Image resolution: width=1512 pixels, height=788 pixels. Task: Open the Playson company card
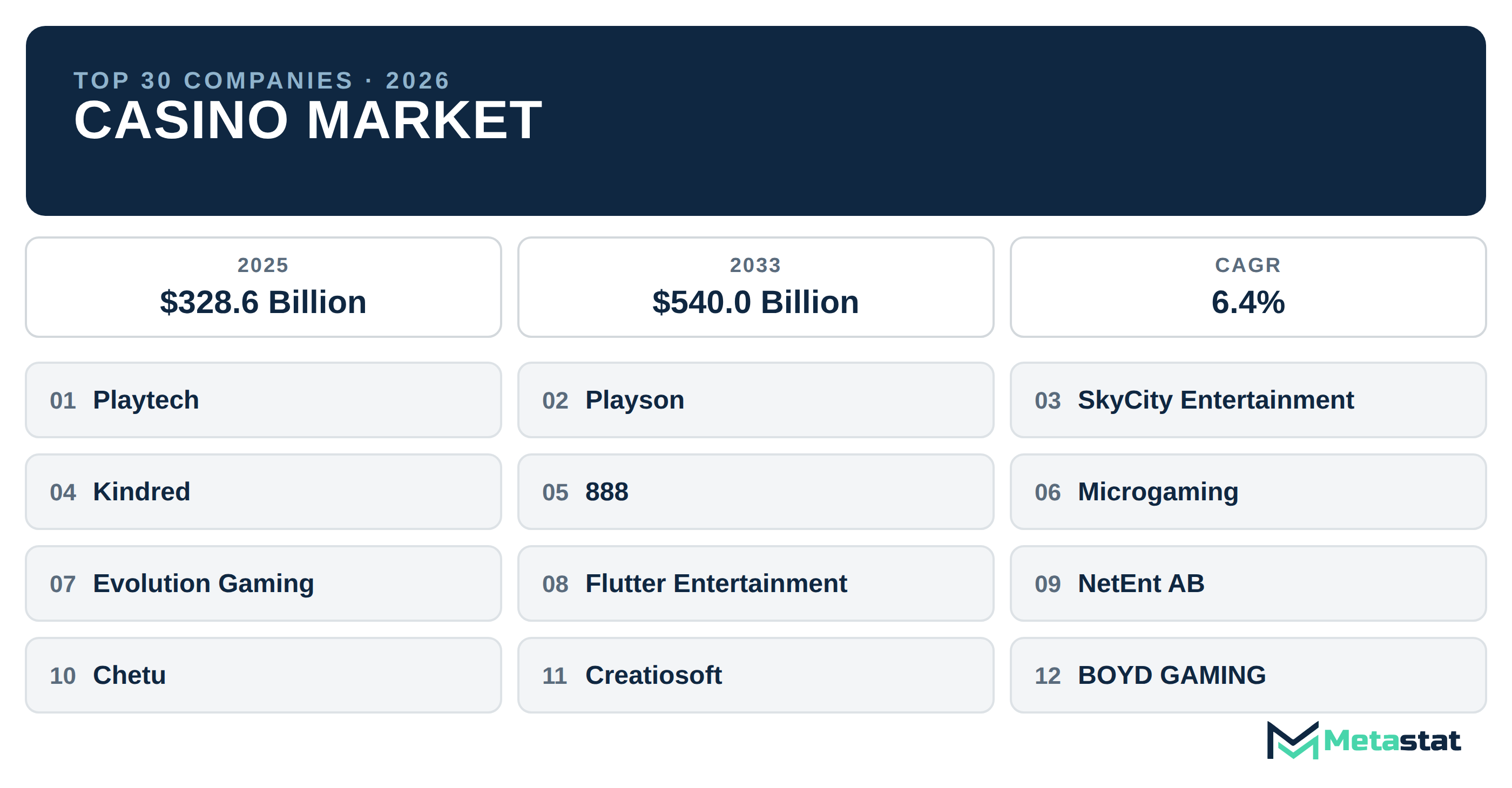click(755, 400)
